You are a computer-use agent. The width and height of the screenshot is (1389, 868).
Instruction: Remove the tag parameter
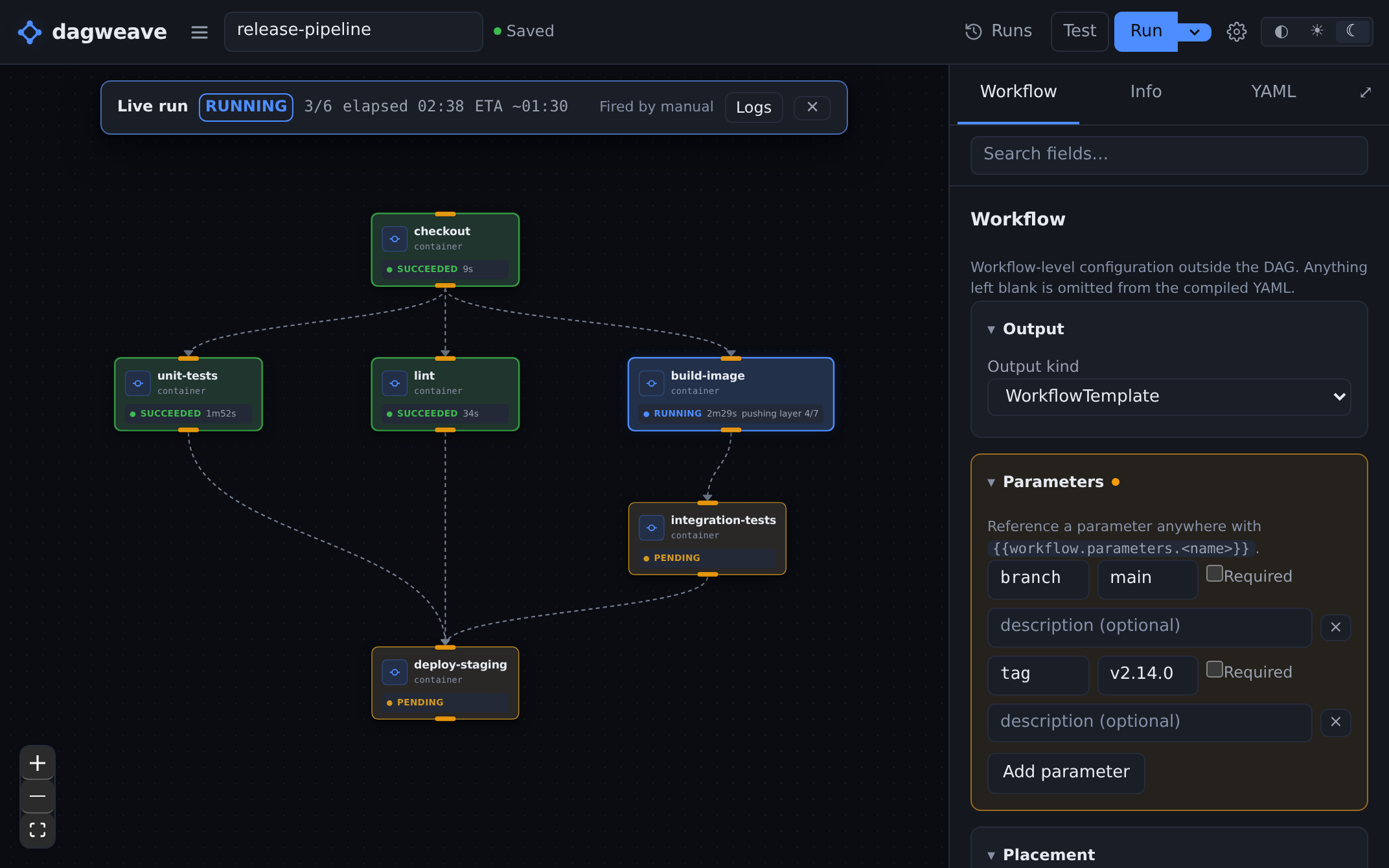click(1335, 722)
